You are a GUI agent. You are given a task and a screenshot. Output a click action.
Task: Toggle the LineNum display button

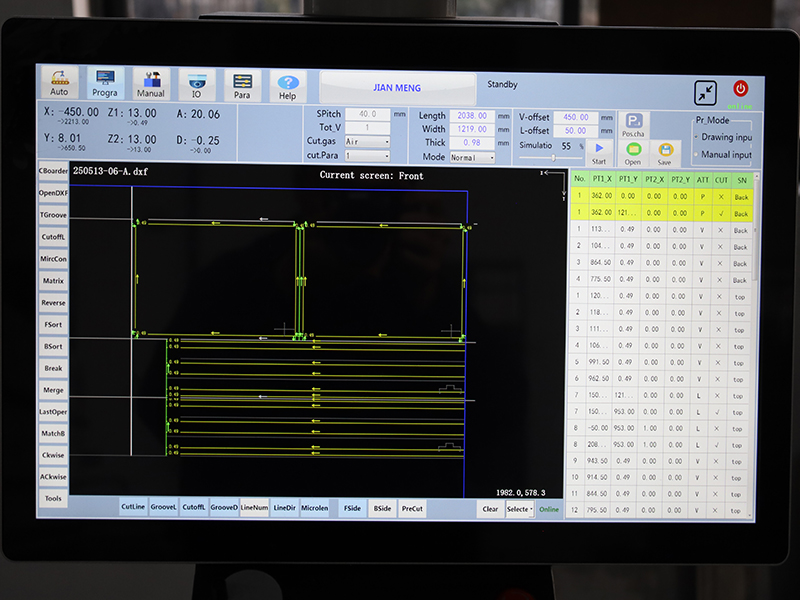pos(255,507)
